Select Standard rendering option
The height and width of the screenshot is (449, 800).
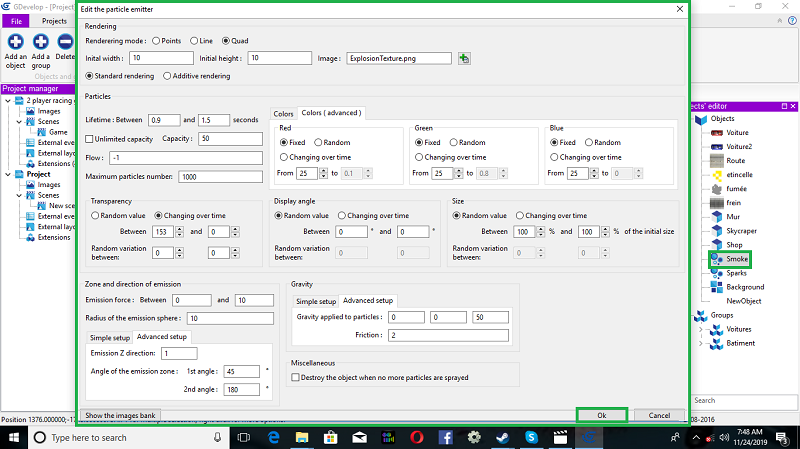89,76
